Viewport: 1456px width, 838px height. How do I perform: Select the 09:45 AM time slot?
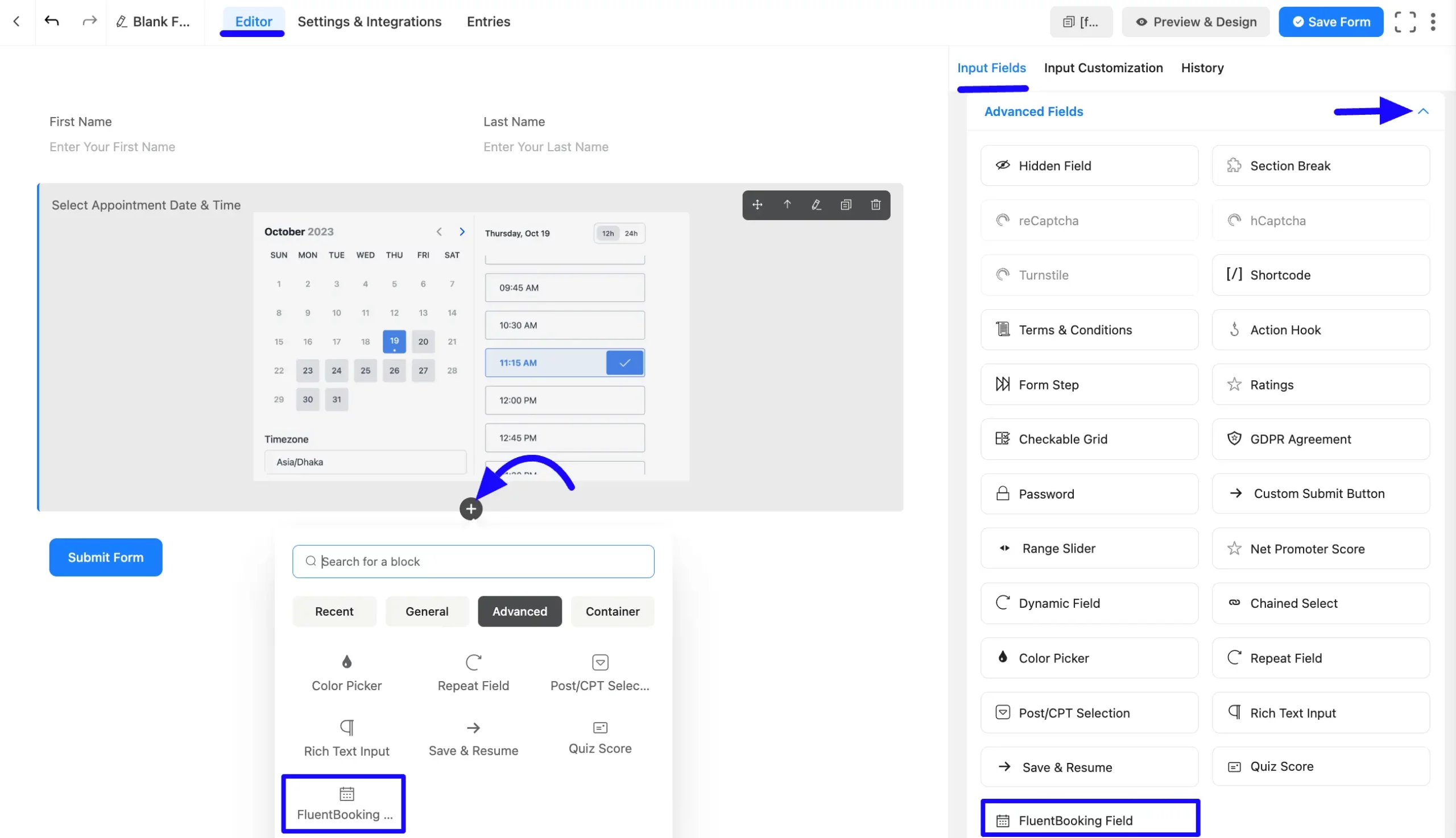click(x=565, y=288)
